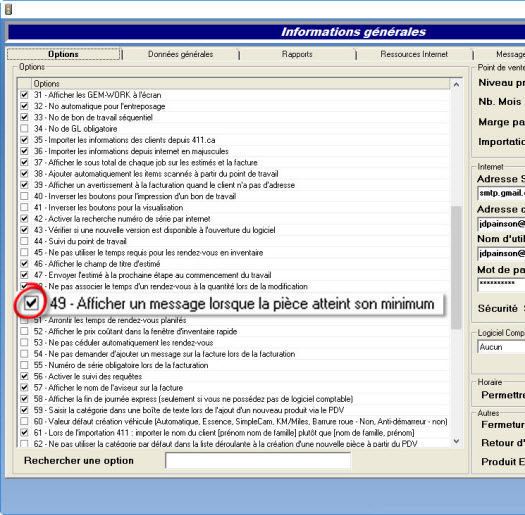Viewport: 525px width, 515px height.
Task: Toggle option 32 No automatique pour l'entreposage
Action: [x=24, y=106]
